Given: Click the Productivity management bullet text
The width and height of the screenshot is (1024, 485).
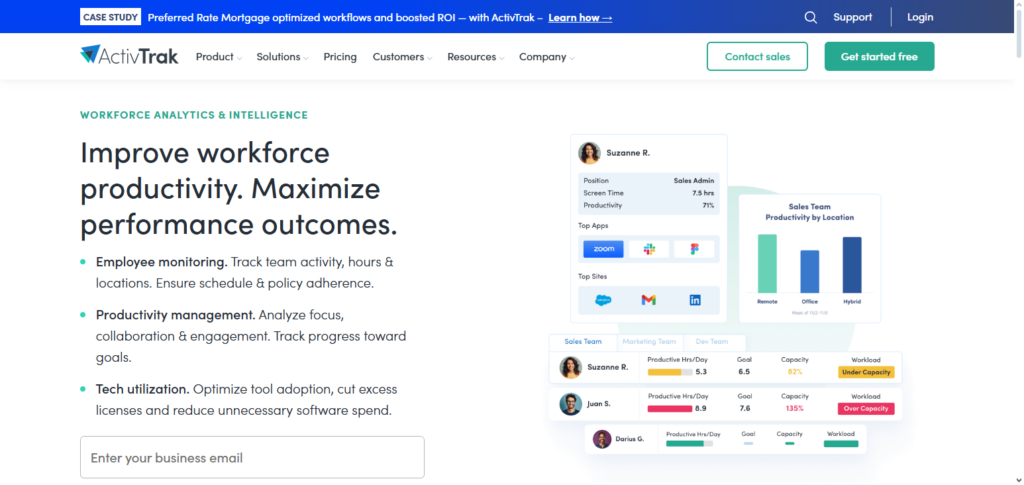Looking at the screenshot, I should pyautogui.click(x=251, y=336).
